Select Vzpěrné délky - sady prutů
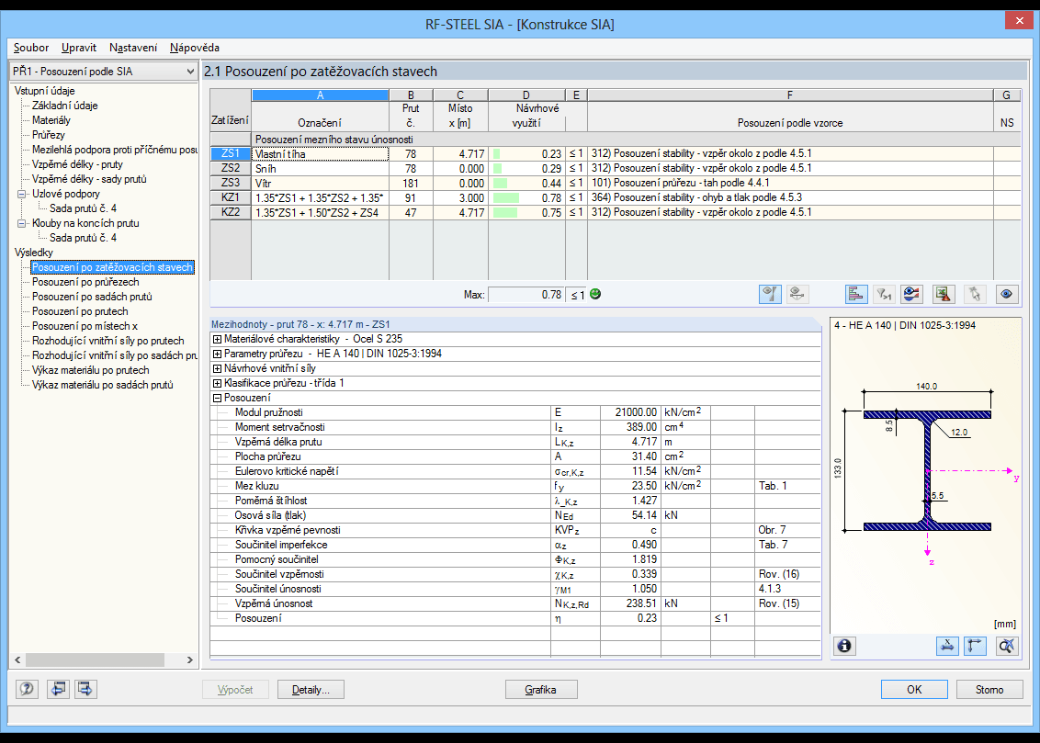This screenshot has width=1040, height=743. click(x=89, y=179)
